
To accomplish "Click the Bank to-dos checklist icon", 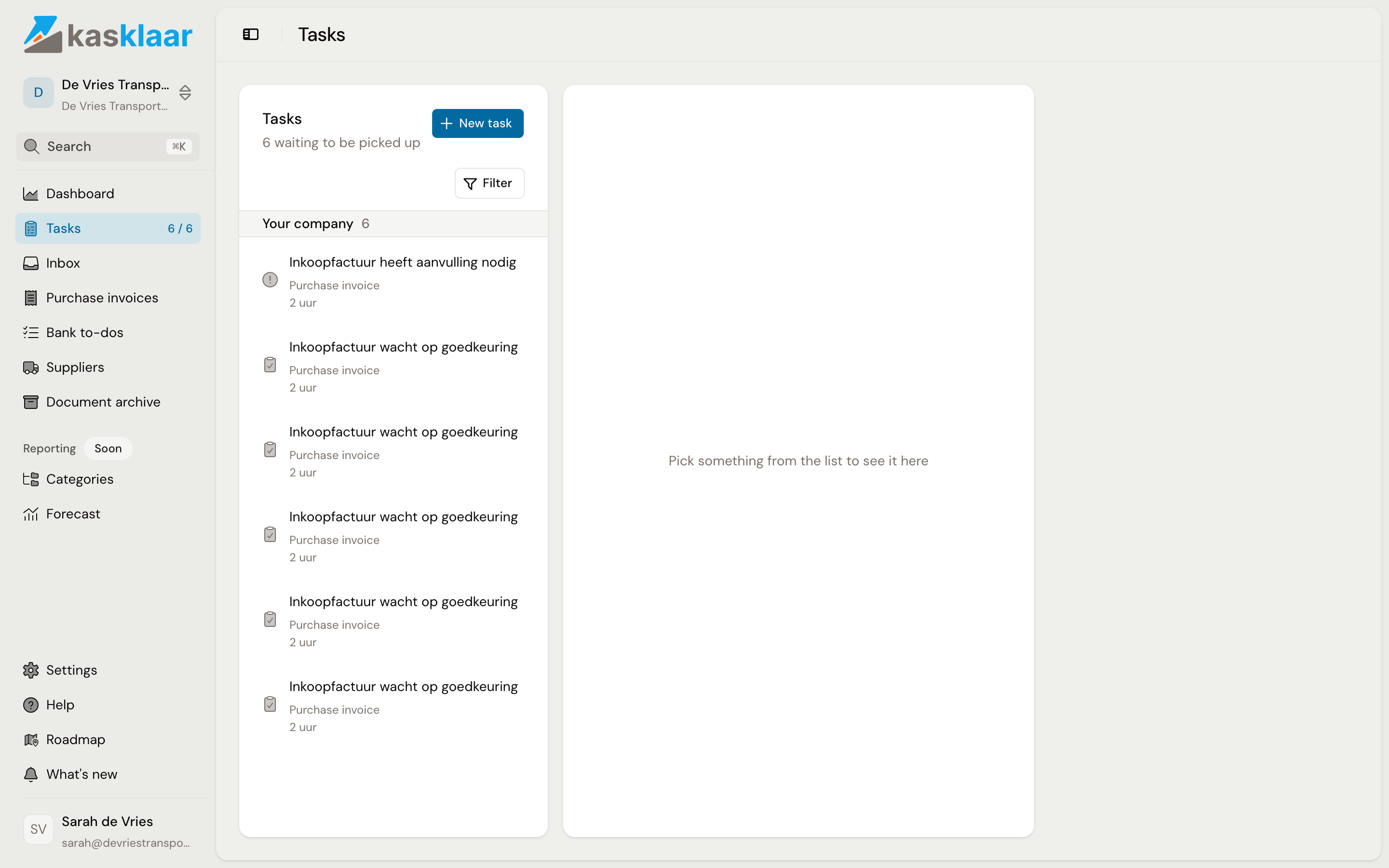I will 31,332.
